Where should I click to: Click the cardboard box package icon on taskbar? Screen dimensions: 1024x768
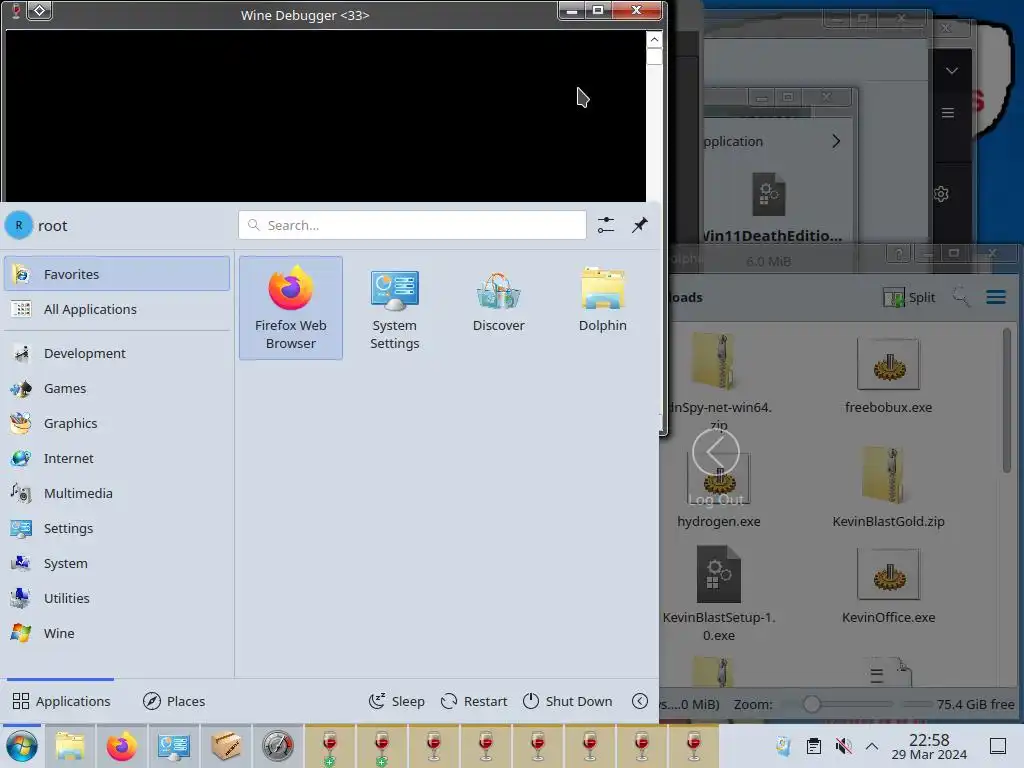(226, 746)
